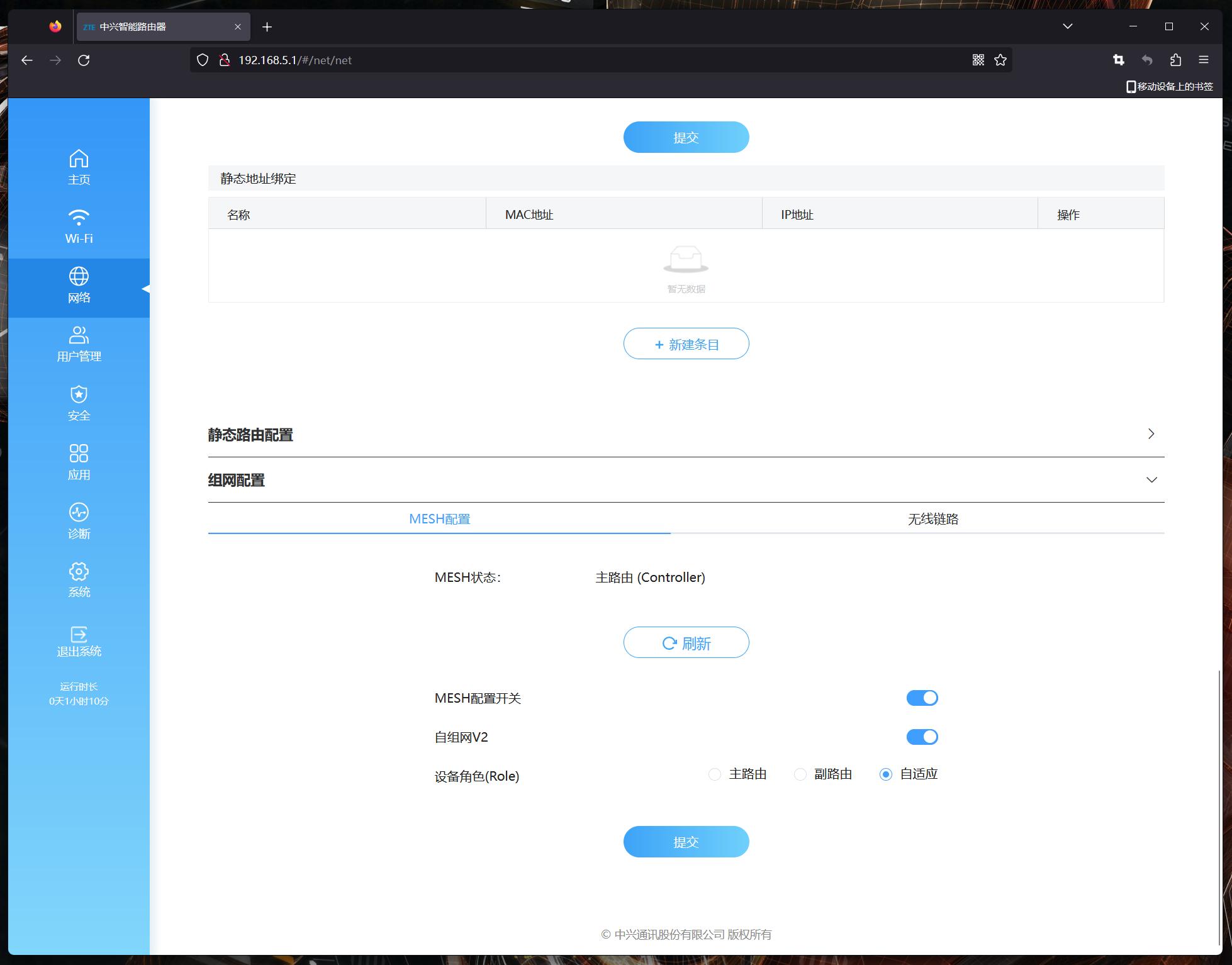Toggle the 自组网V2 switch
The image size is (1232, 965).
point(922,737)
